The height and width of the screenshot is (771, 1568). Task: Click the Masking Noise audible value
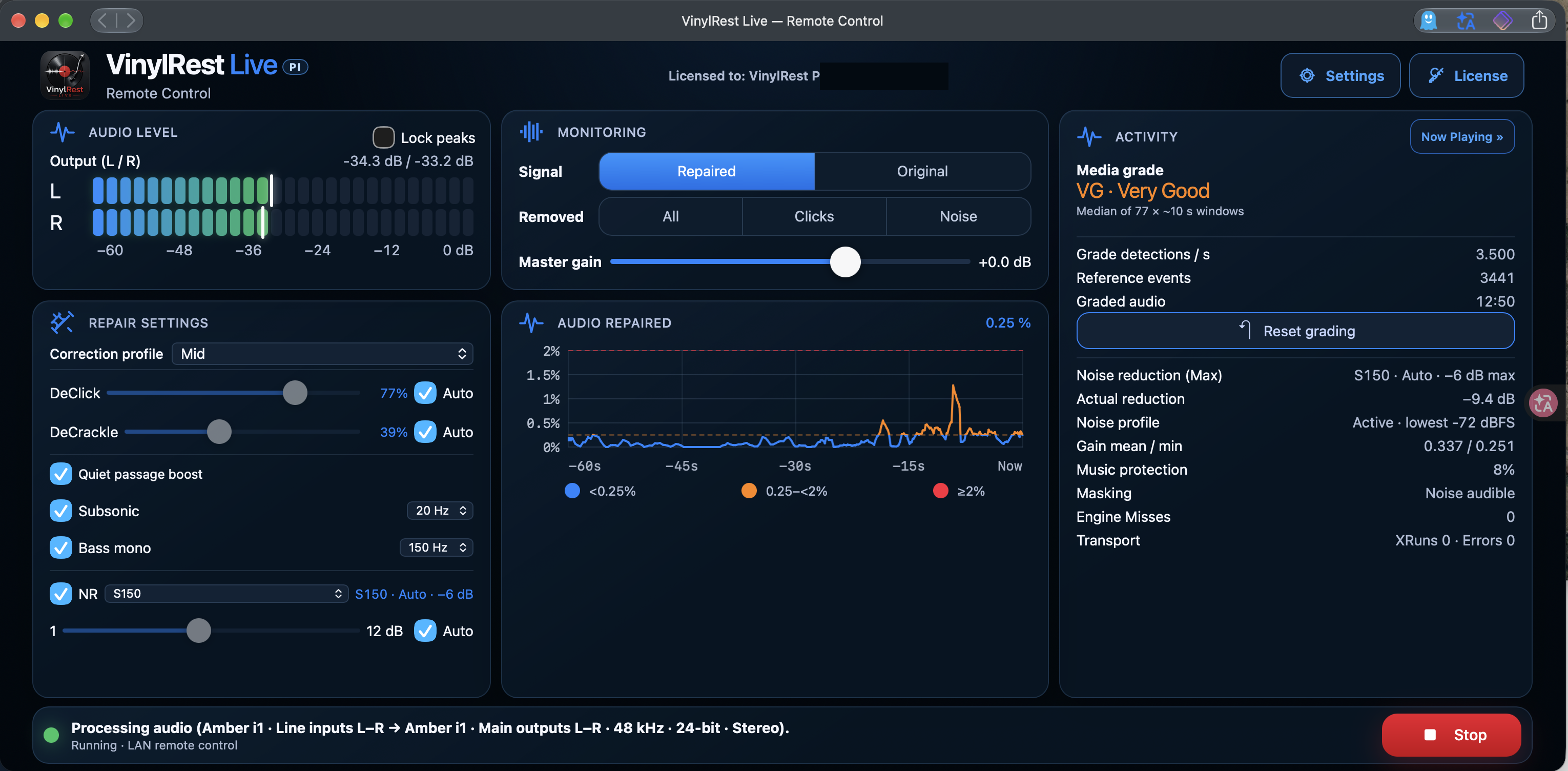tap(1470, 493)
